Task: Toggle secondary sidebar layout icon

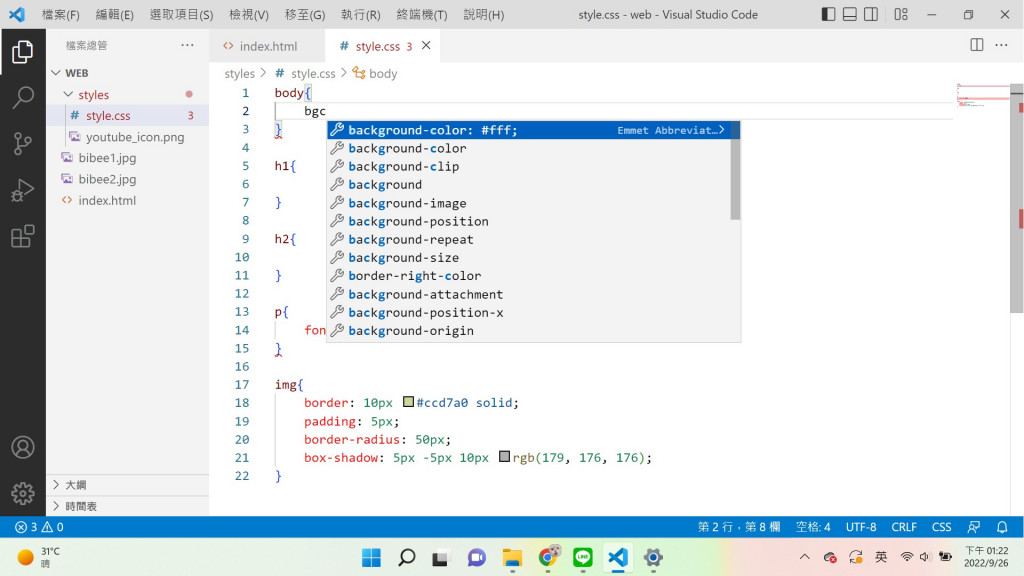Action: pyautogui.click(x=871, y=14)
